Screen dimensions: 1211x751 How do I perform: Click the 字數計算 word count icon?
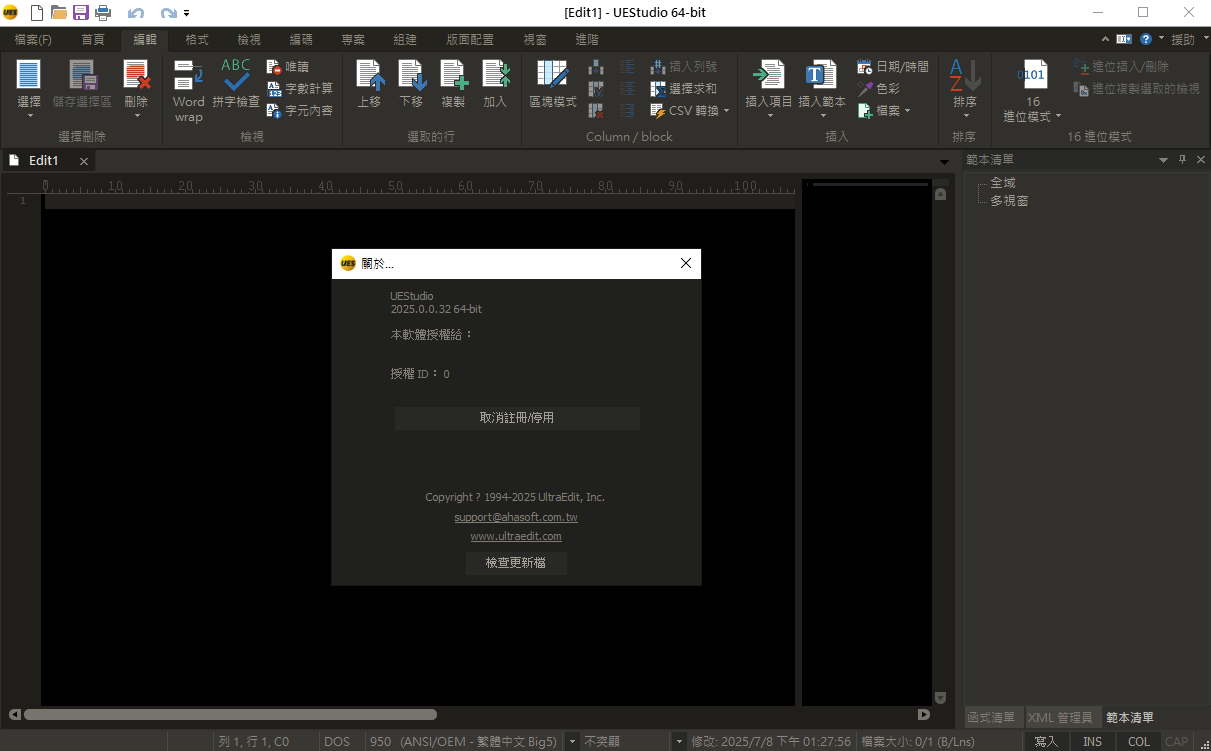click(x=300, y=89)
